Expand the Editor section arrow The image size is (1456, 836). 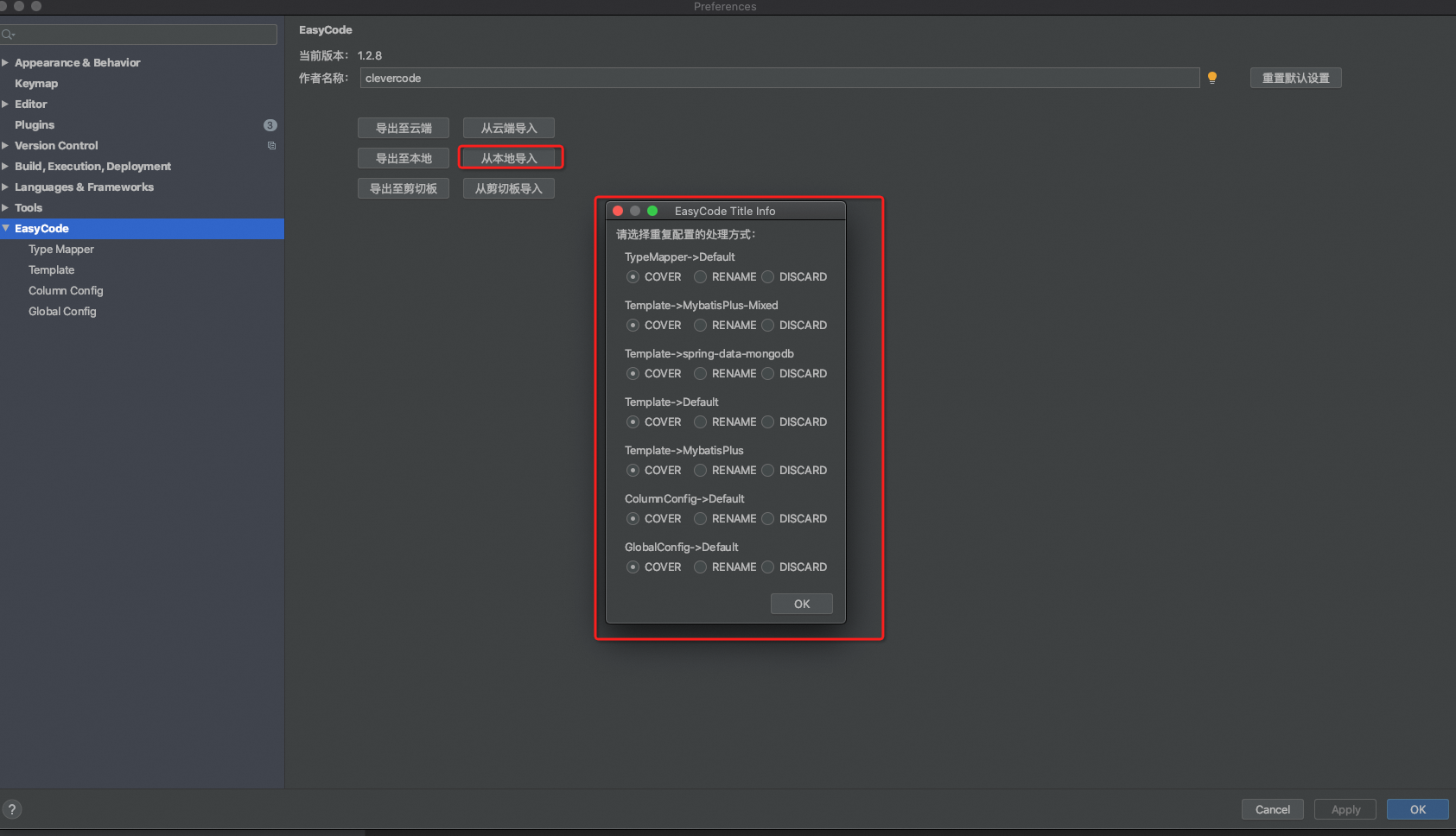[5, 104]
